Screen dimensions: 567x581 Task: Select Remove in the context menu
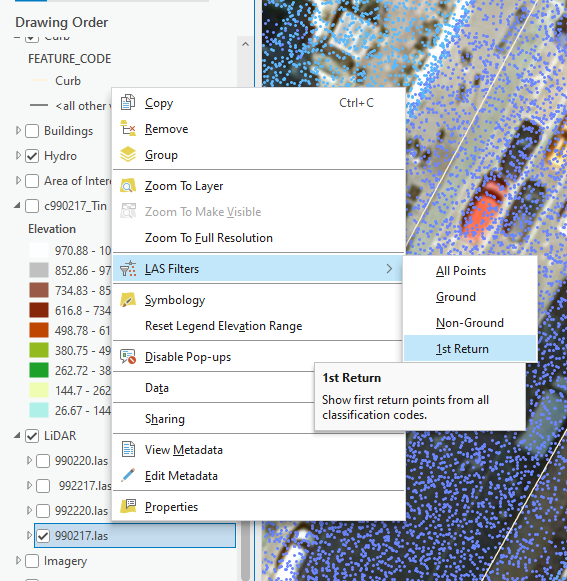[x=258, y=129]
